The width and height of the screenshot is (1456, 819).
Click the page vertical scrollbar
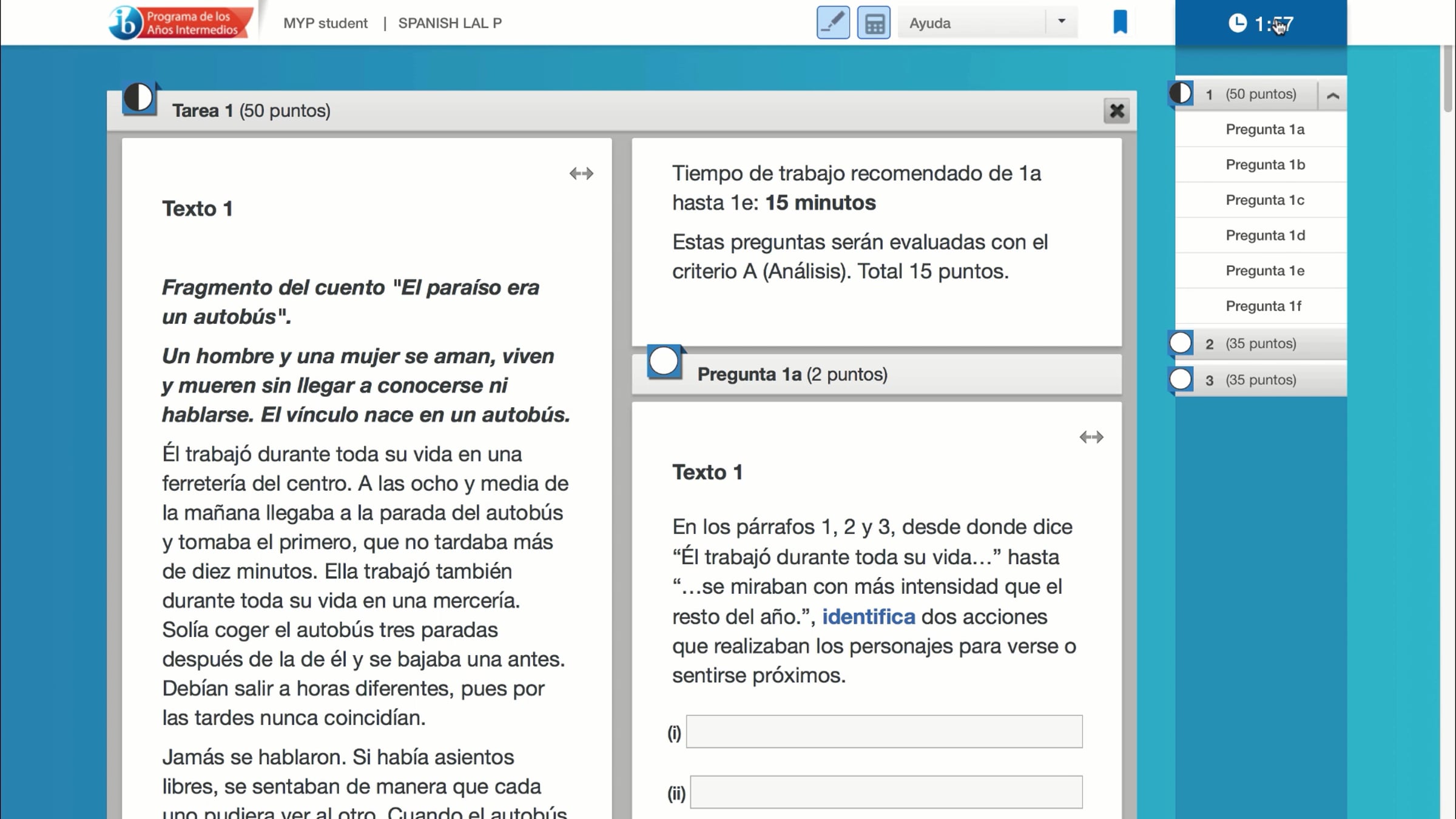tap(1448, 79)
